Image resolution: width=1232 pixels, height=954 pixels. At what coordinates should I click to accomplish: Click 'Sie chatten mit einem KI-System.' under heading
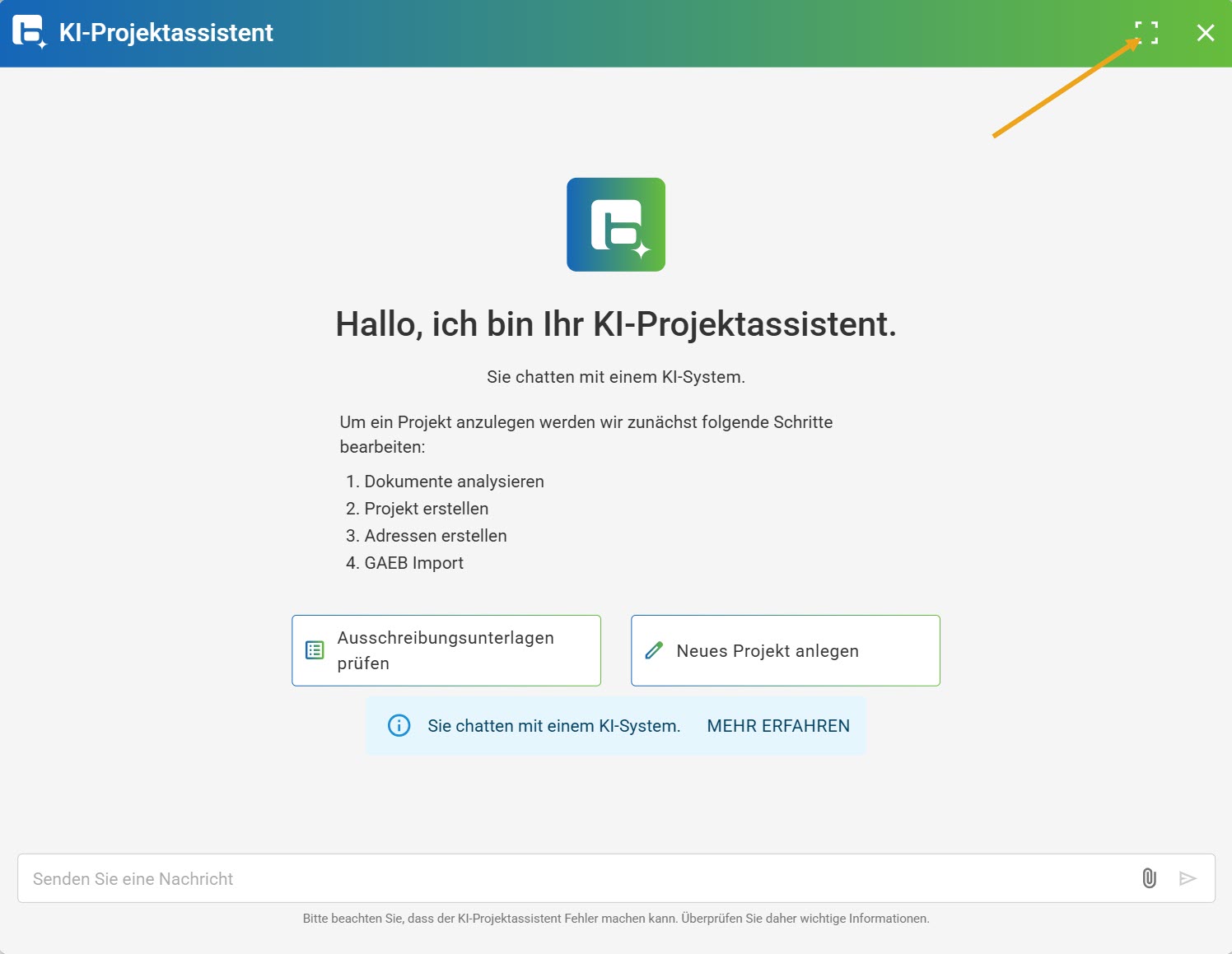click(x=616, y=377)
